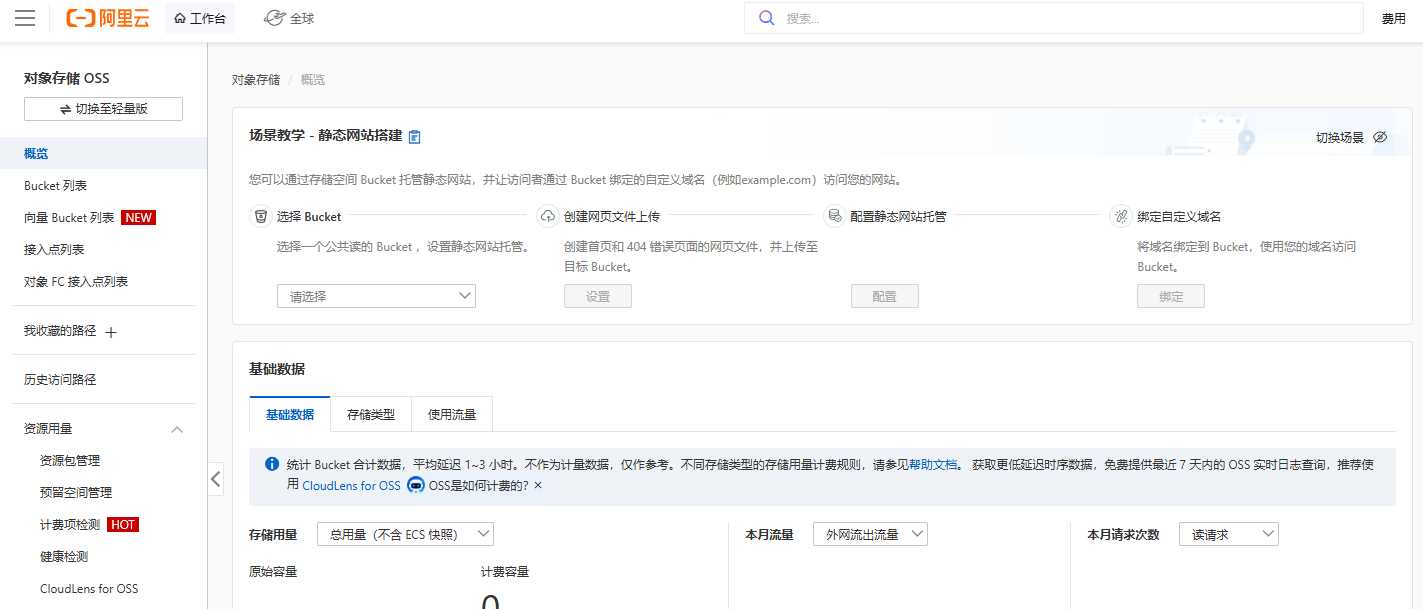The height and width of the screenshot is (609, 1423).
Task: Click the document icon next to 场景教学 title
Action: point(414,136)
